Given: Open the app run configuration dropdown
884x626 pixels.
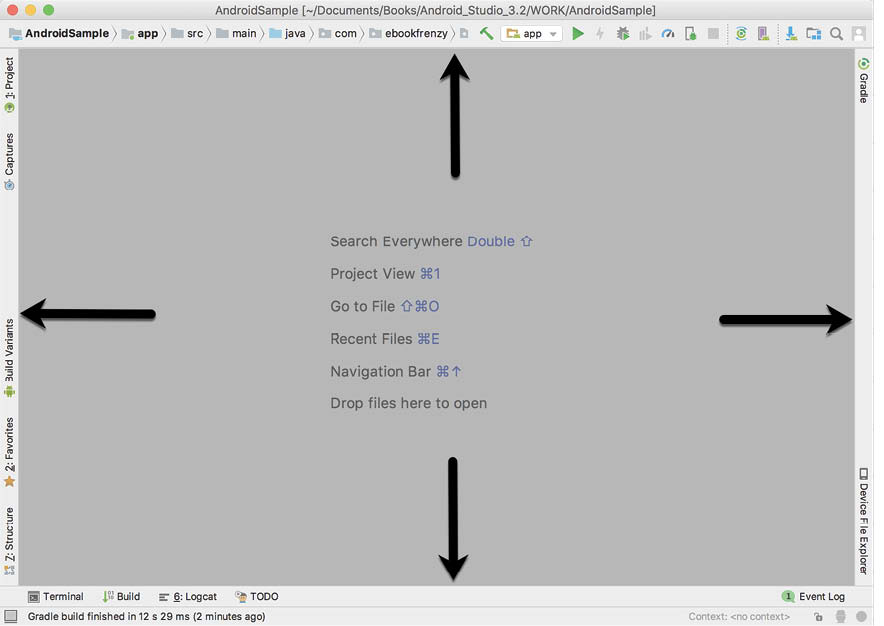Looking at the screenshot, I should click(532, 33).
